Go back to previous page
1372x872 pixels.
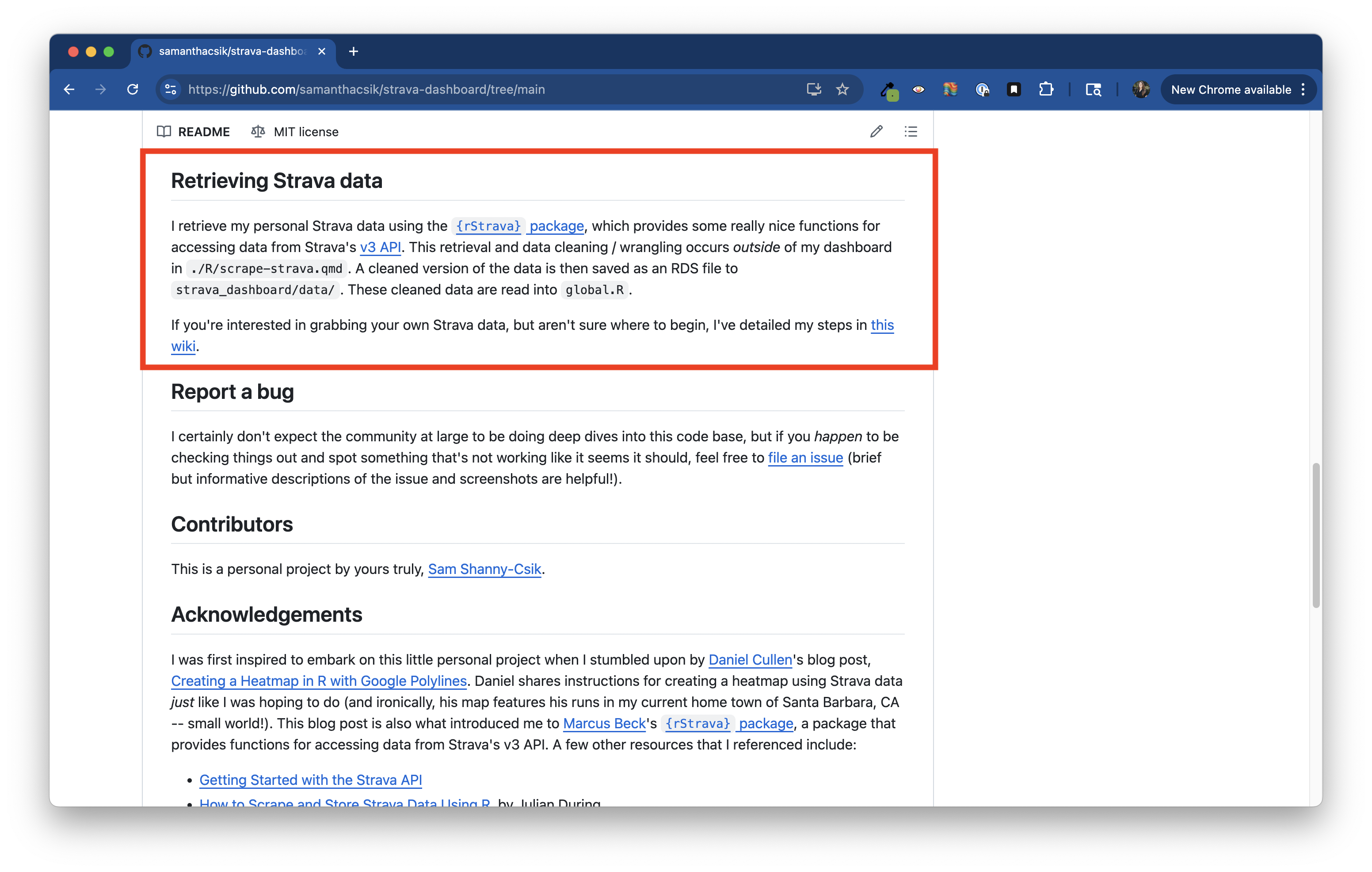[x=69, y=89]
